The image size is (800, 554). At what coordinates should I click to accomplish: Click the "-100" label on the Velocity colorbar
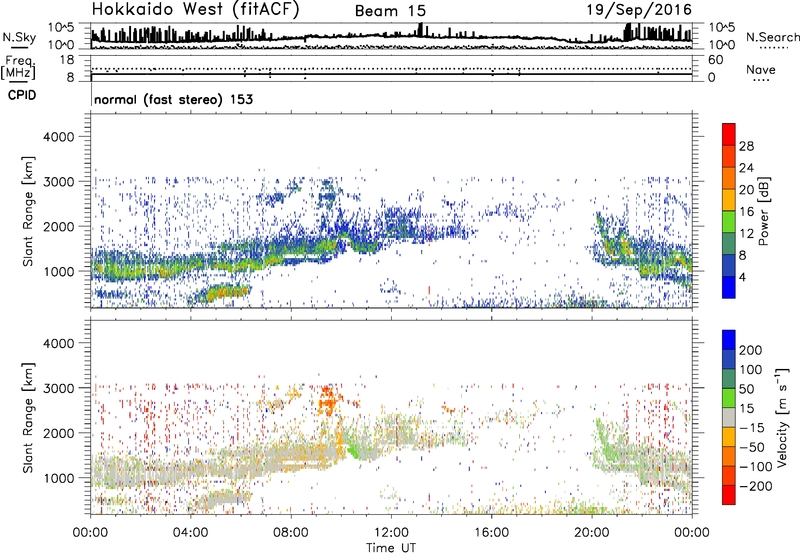point(756,467)
